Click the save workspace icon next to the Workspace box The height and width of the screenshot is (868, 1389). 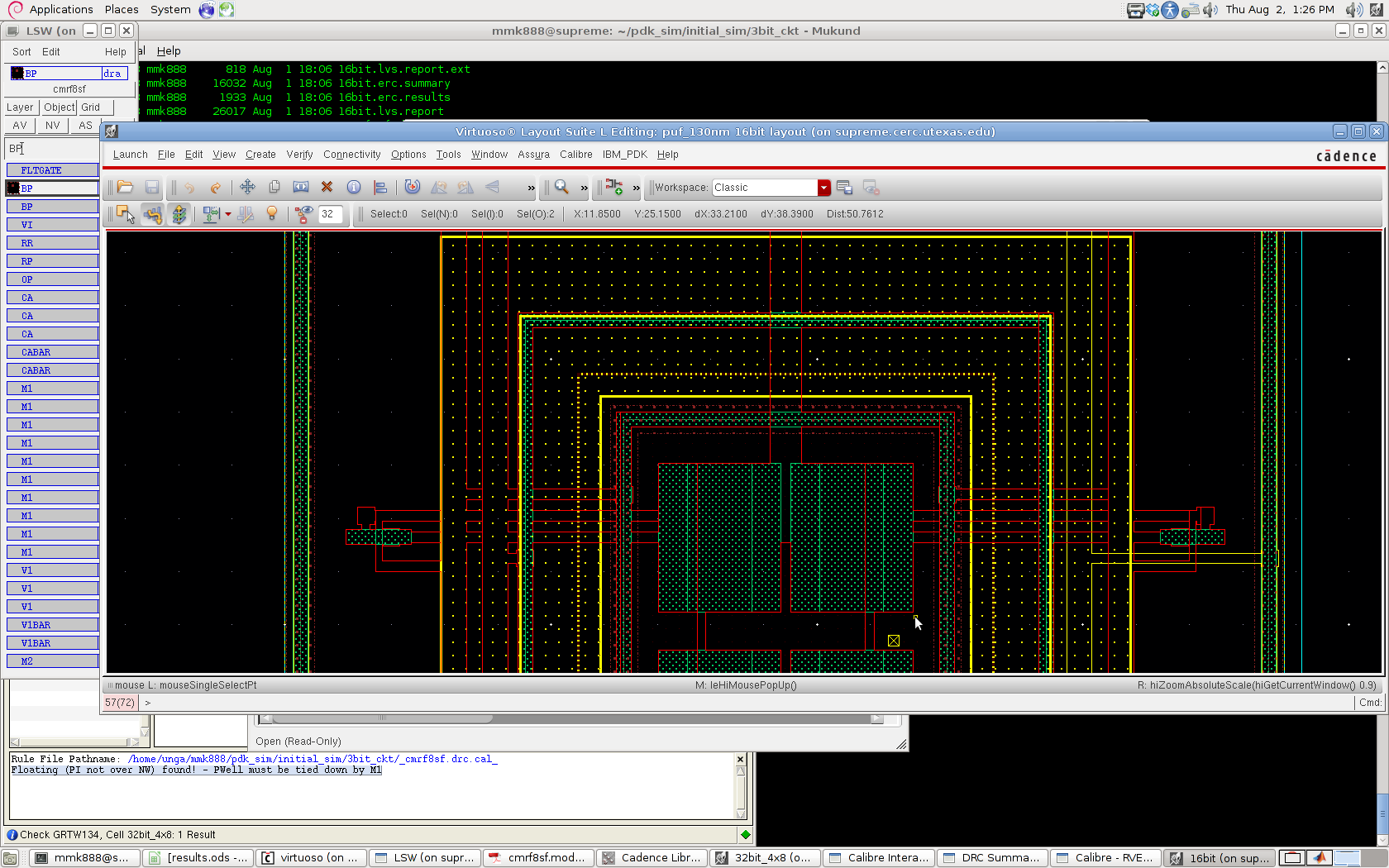tap(844, 188)
